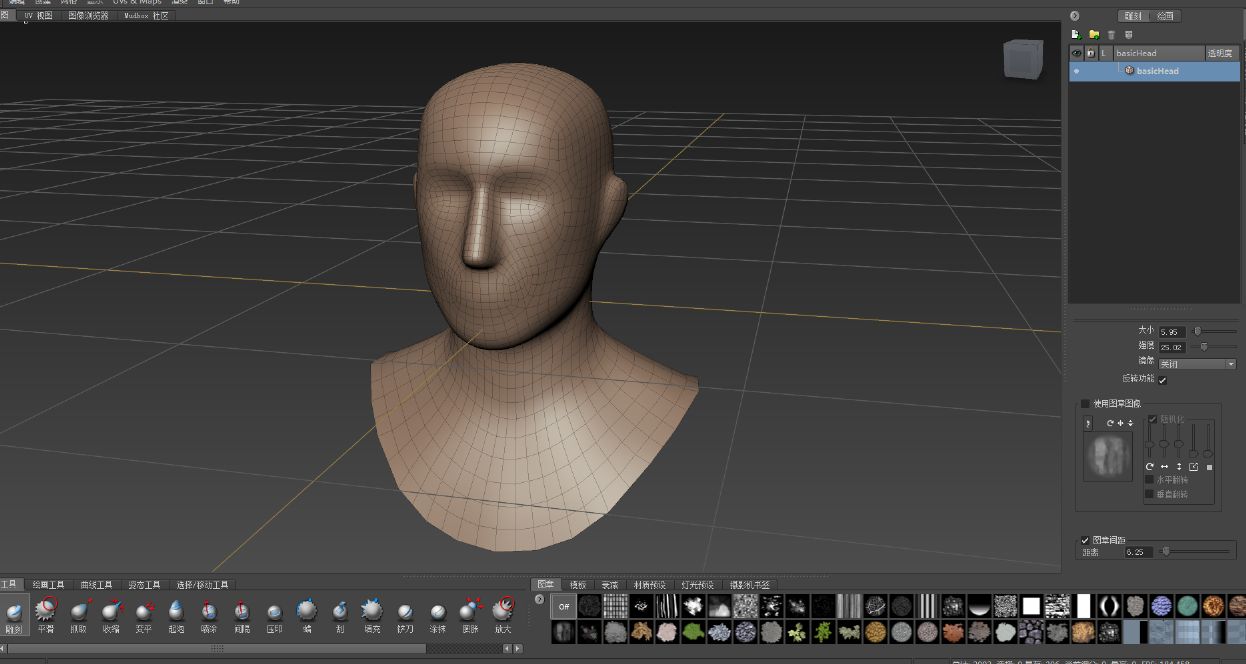Enable the 垂直翻转 checkbox

[1149, 494]
